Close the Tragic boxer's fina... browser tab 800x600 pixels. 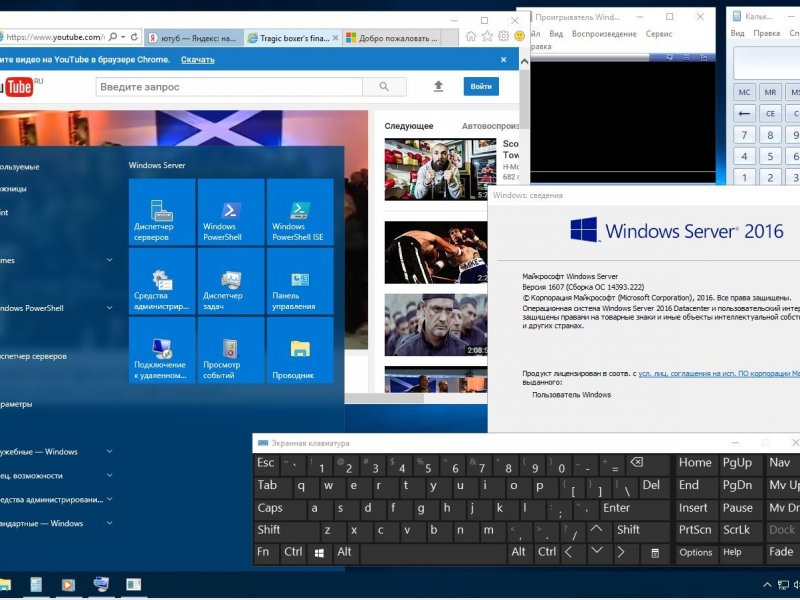(335, 38)
